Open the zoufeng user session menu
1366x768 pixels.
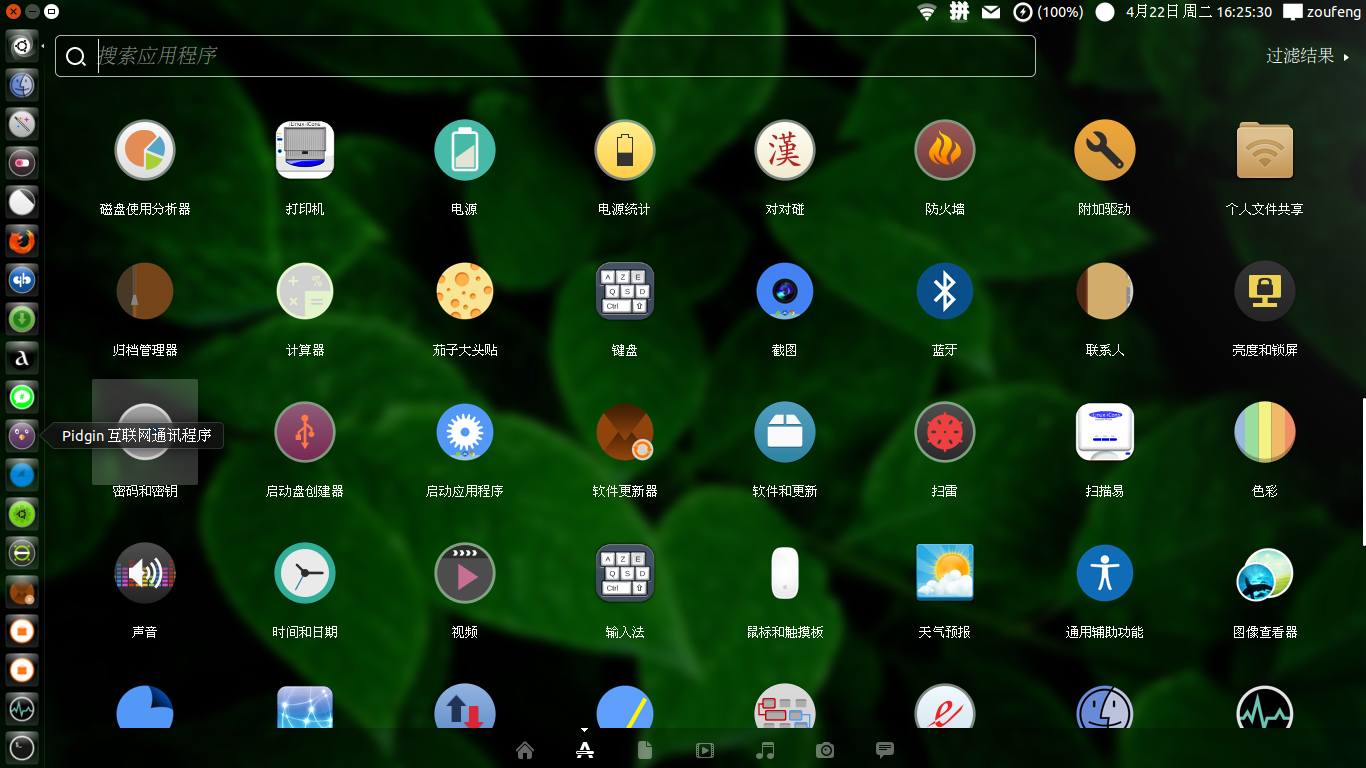point(1322,12)
